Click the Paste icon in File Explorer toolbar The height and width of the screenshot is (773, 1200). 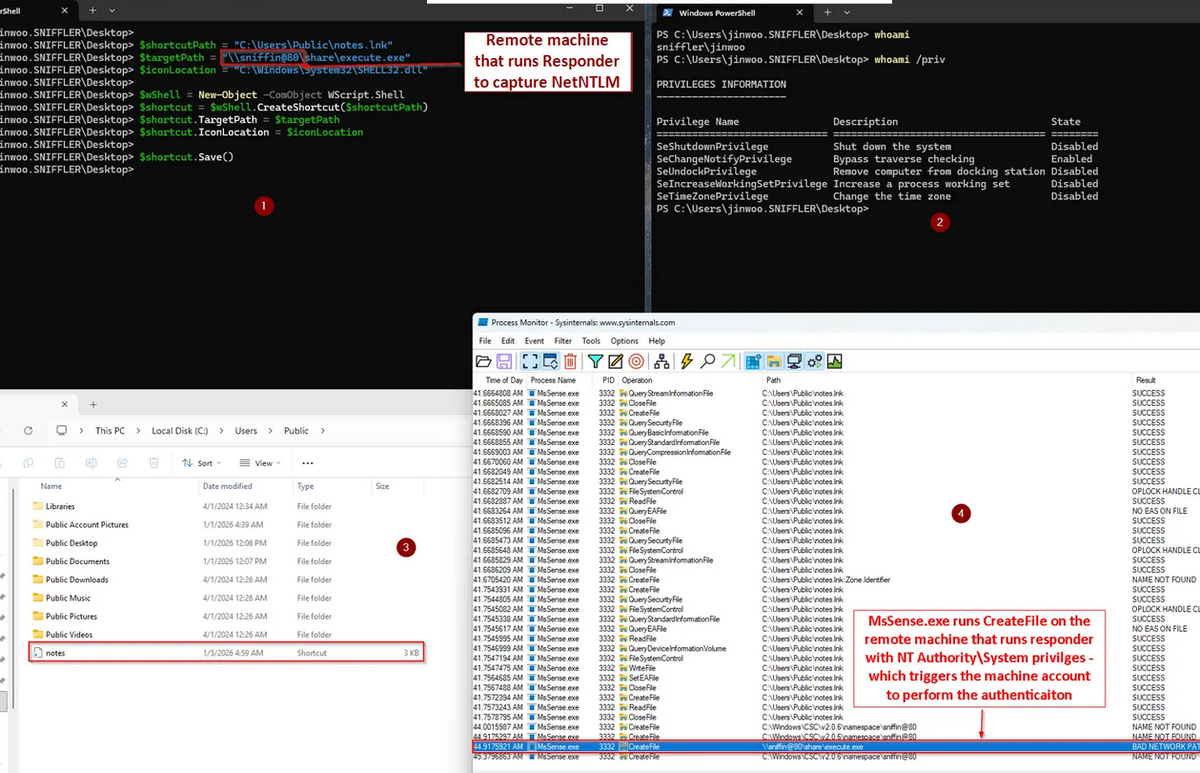click(x=59, y=463)
